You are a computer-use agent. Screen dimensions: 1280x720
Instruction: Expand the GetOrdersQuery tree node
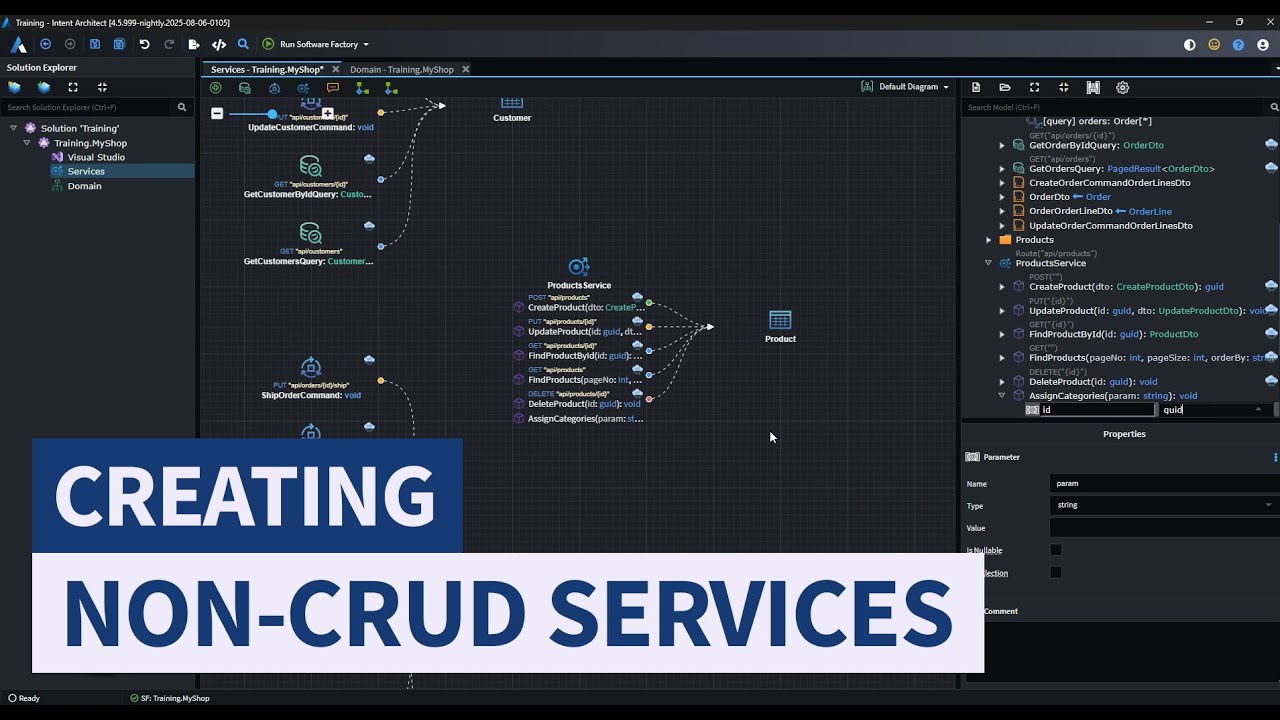tap(1002, 169)
